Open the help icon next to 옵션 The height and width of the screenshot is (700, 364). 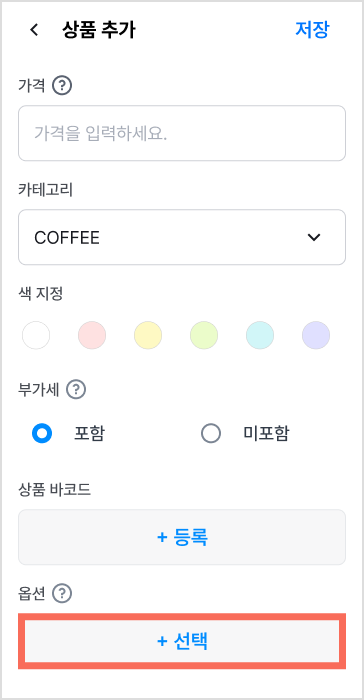tap(62, 593)
